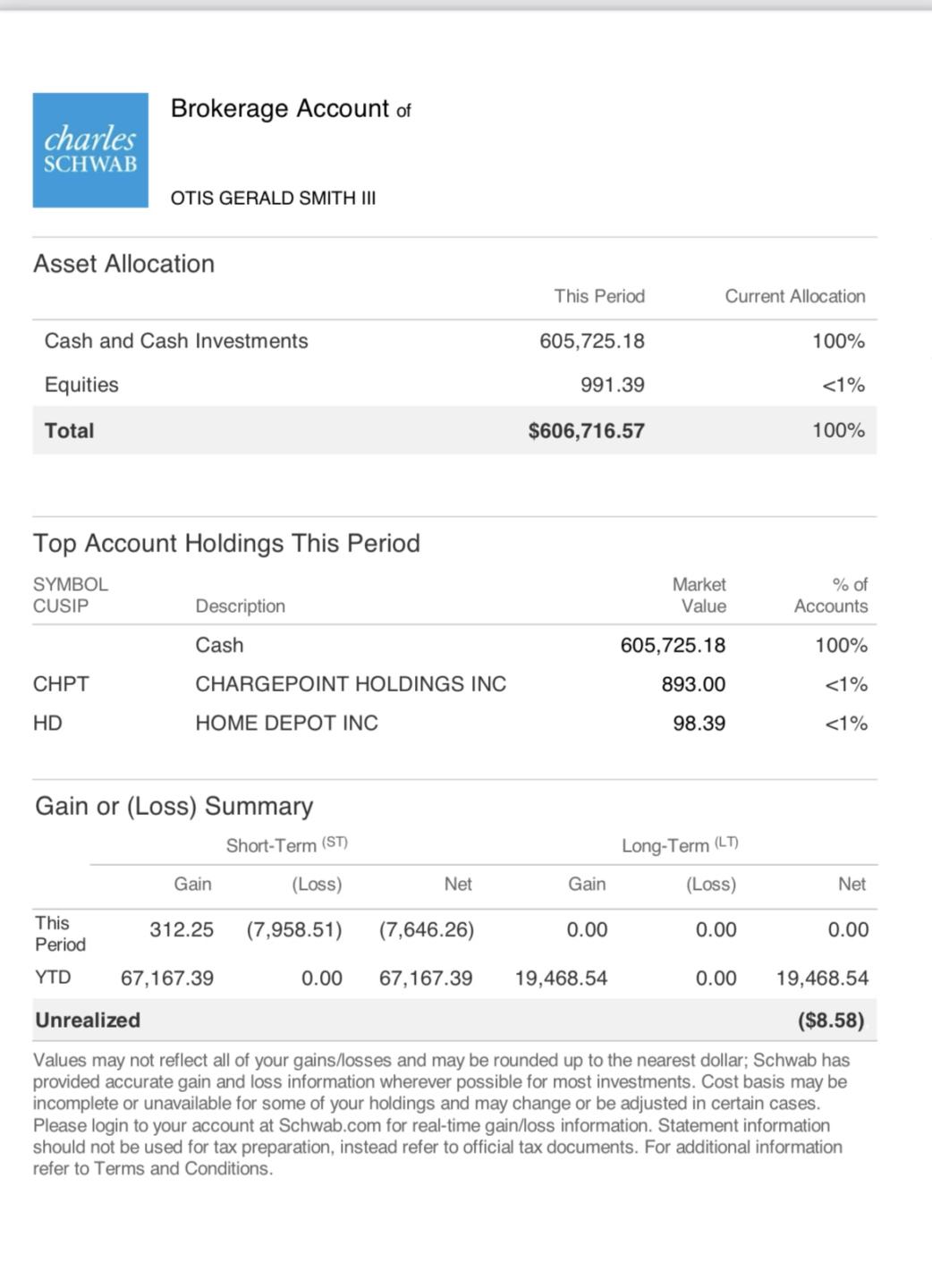Click the CHPT ticker symbol
This screenshot has width=932, height=1288.
pos(61,684)
